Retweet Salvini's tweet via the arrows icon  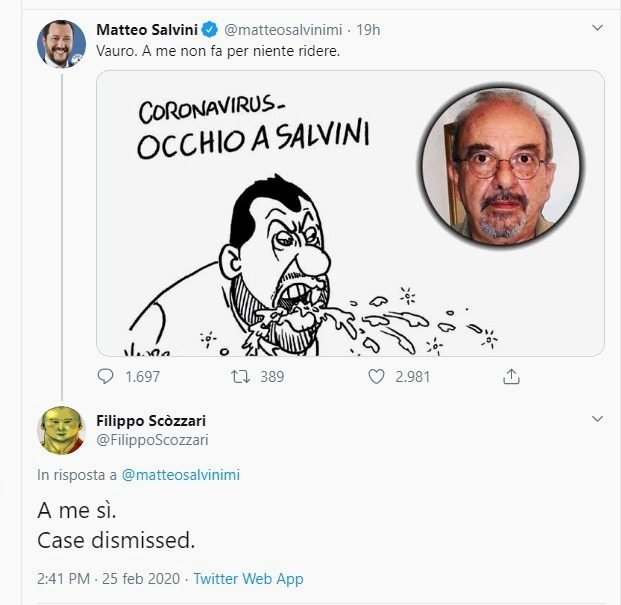[240, 377]
